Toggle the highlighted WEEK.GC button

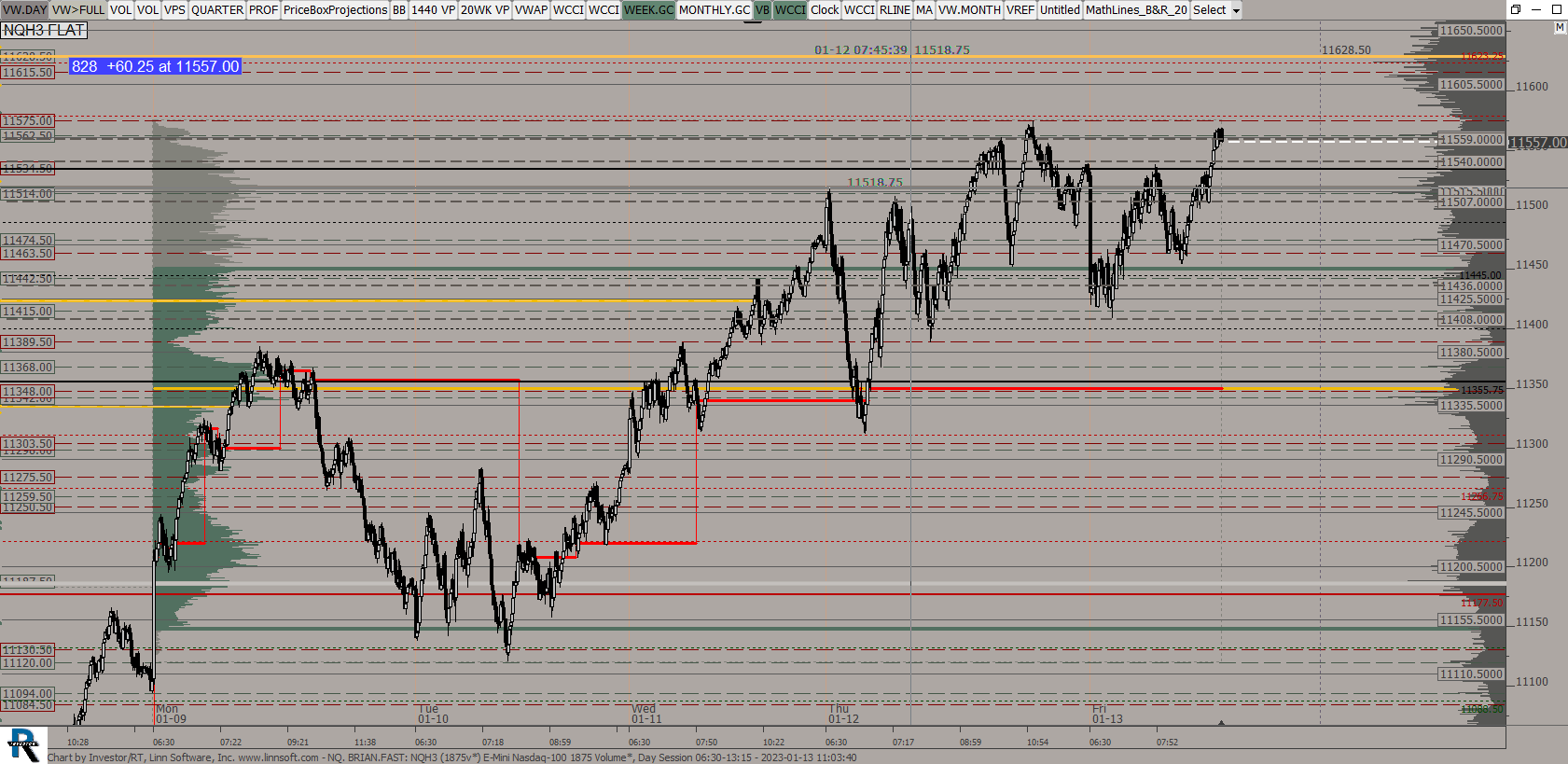[648, 10]
